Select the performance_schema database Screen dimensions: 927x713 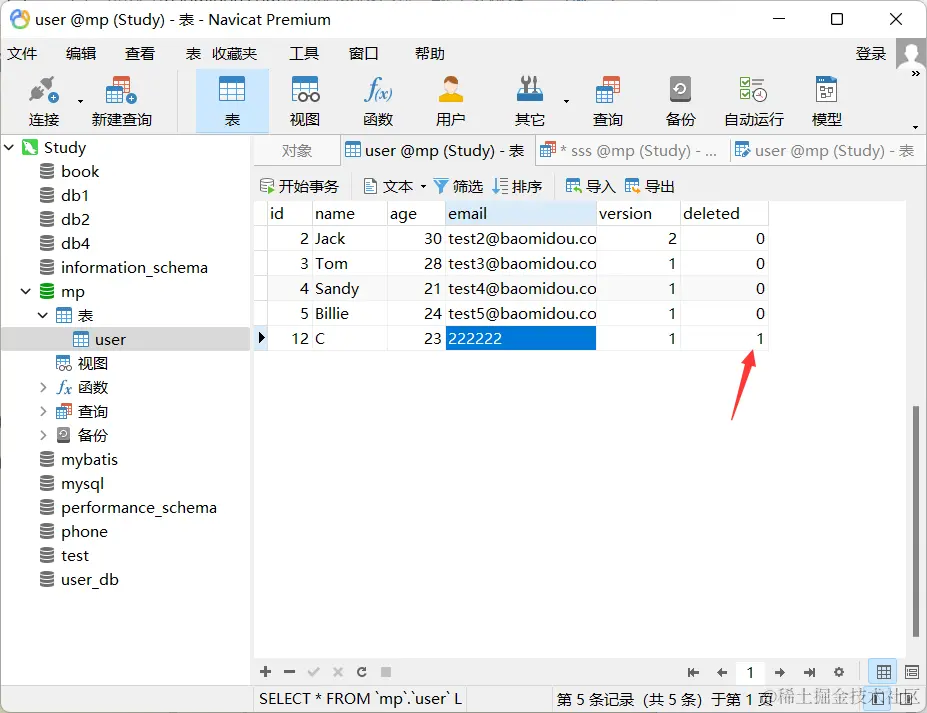coord(138,507)
